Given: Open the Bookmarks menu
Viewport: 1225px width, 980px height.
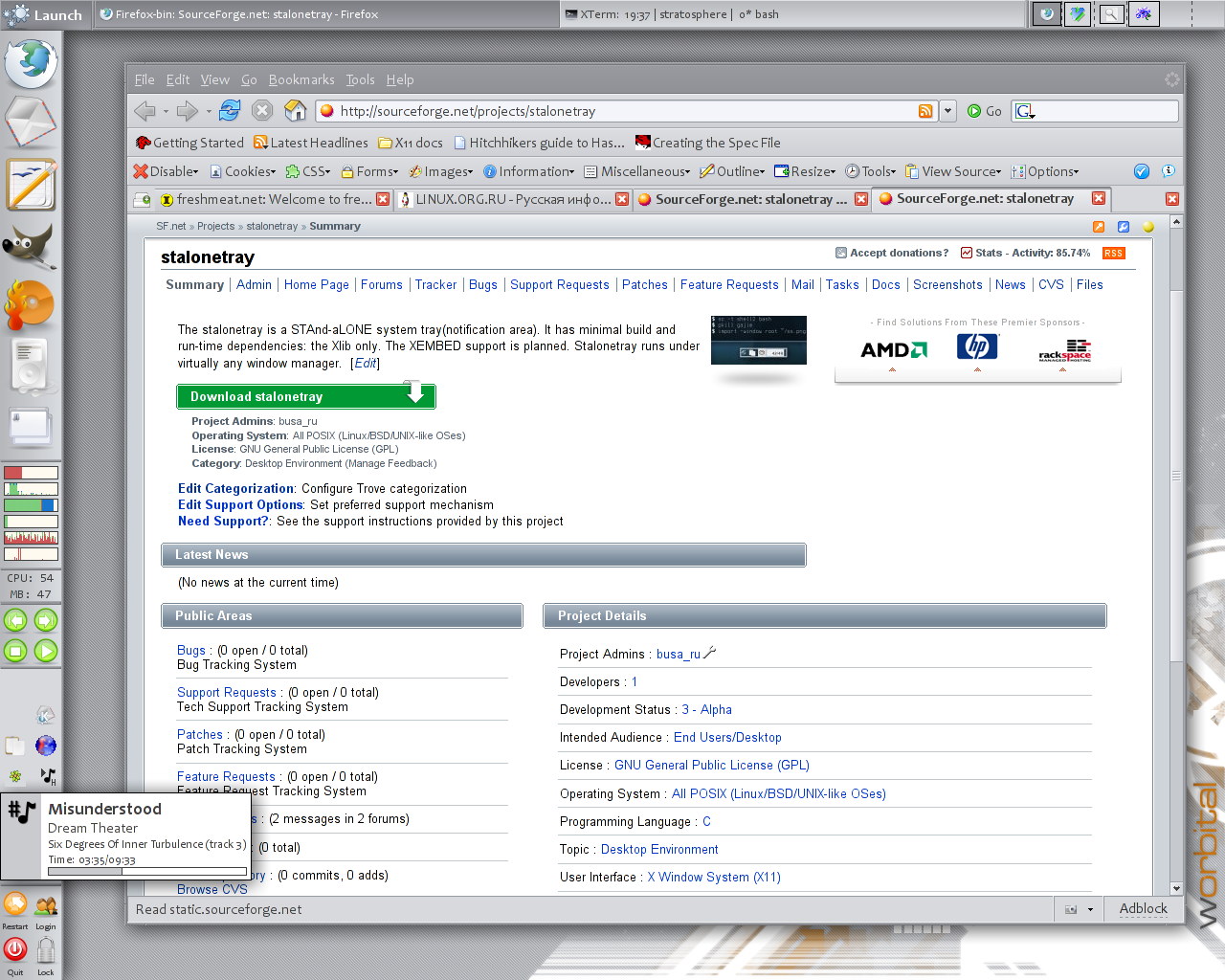Looking at the screenshot, I should (x=301, y=79).
